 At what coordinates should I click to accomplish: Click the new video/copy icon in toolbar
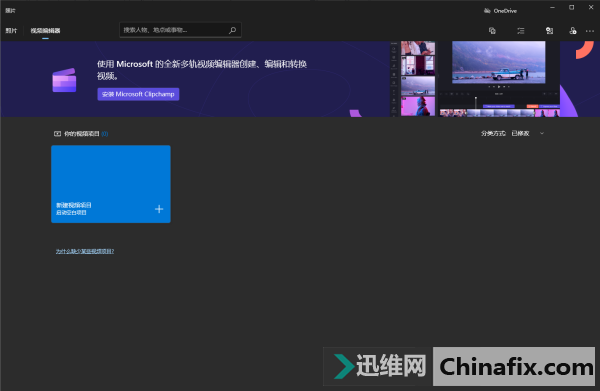point(492,31)
